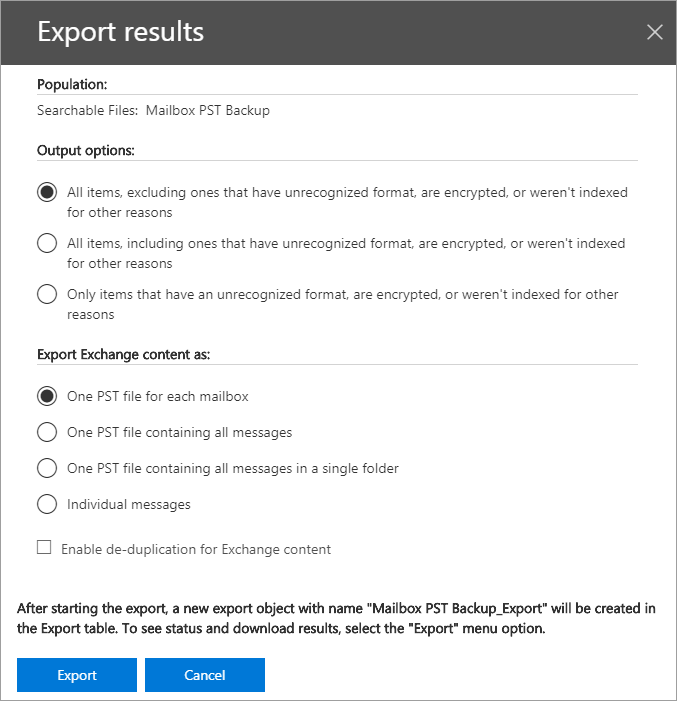Pick the all messages in a single folder radio
Image resolution: width=677 pixels, height=701 pixels.
click(x=46, y=468)
